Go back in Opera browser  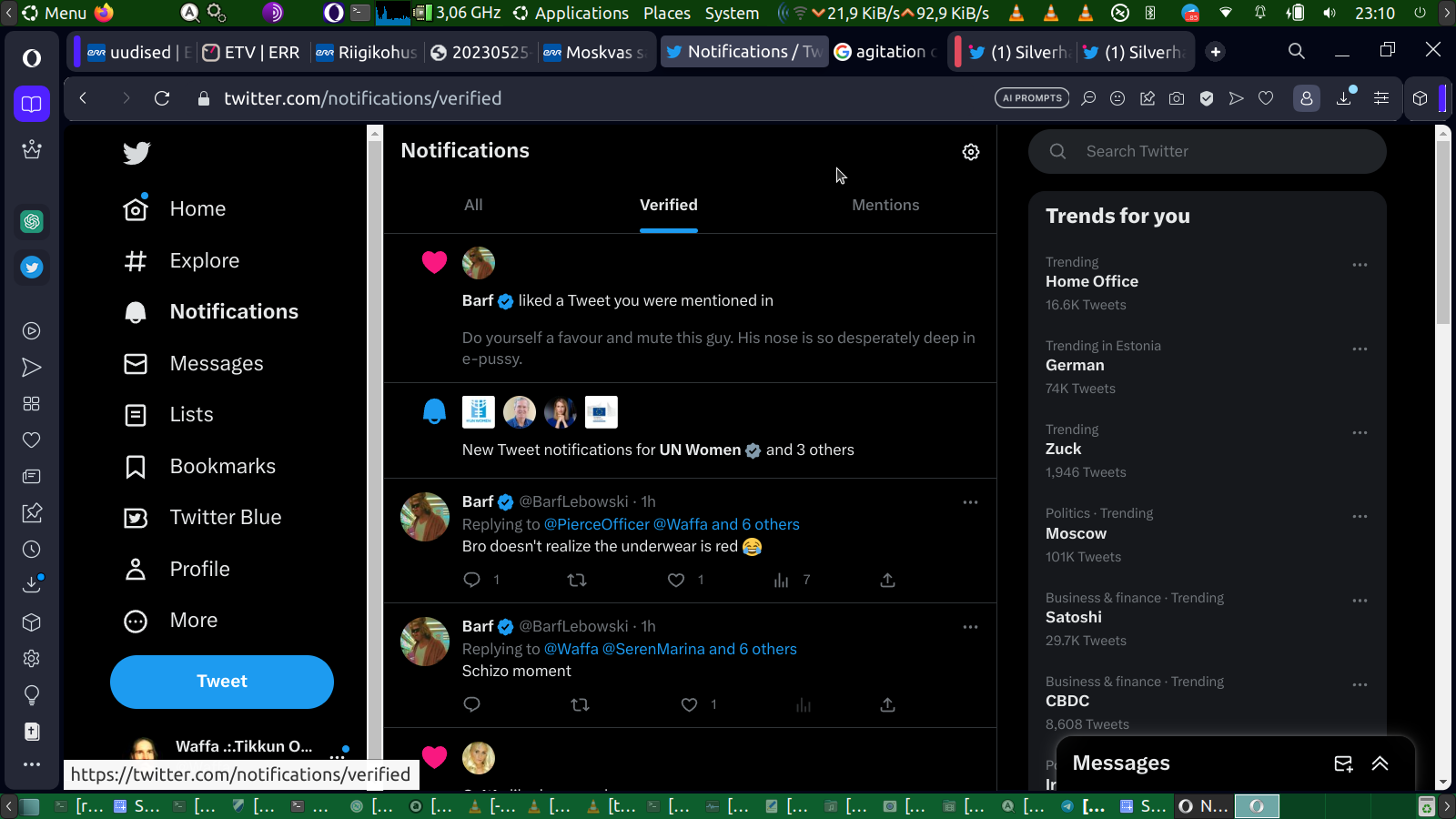[84, 98]
